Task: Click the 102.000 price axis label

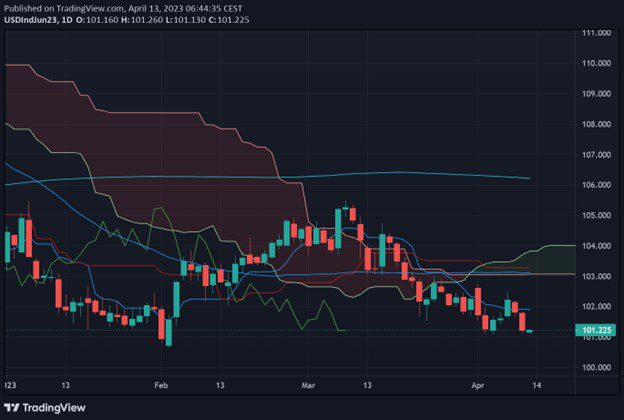Action: click(x=596, y=307)
